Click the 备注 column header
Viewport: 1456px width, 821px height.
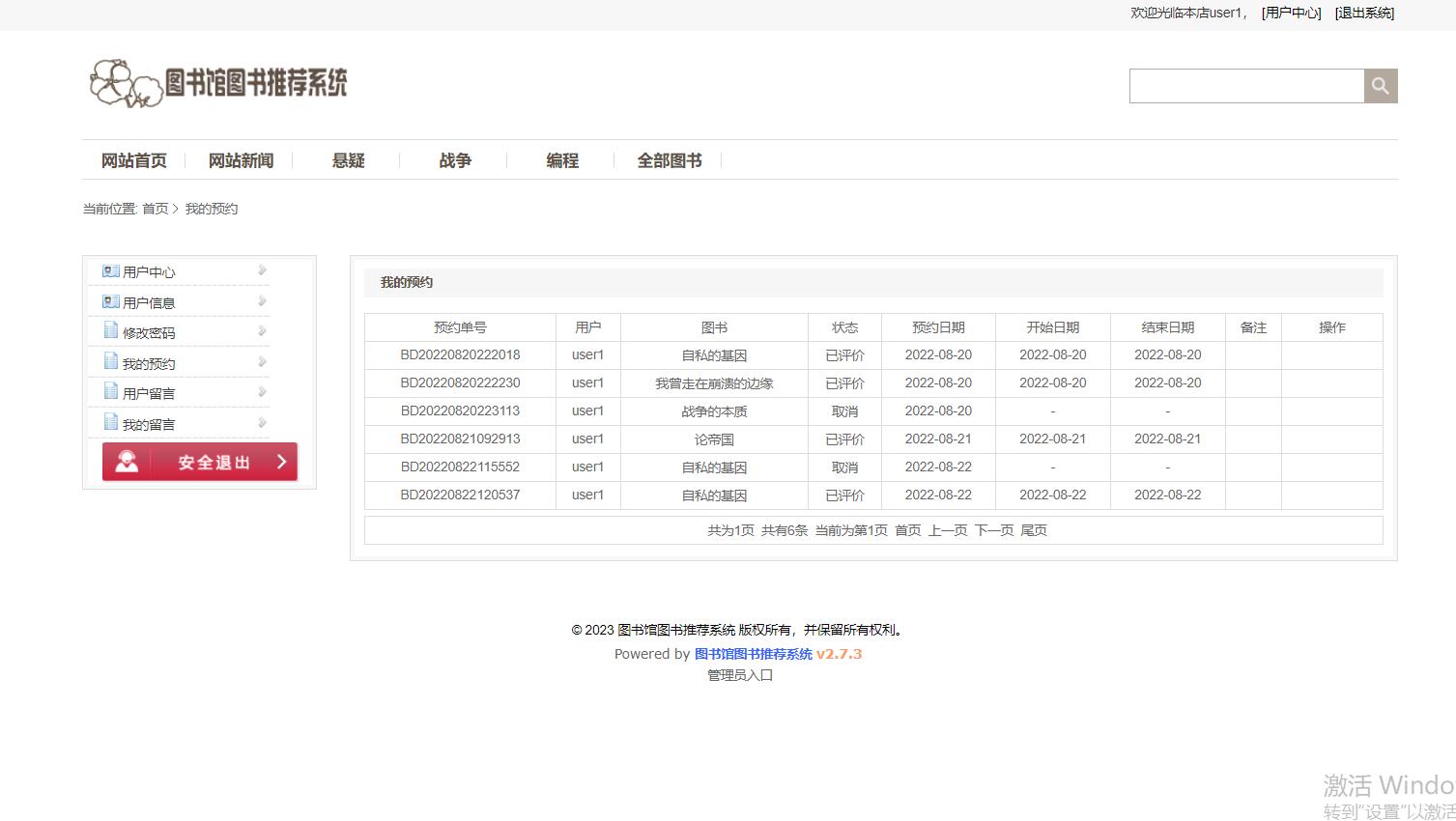(1253, 327)
